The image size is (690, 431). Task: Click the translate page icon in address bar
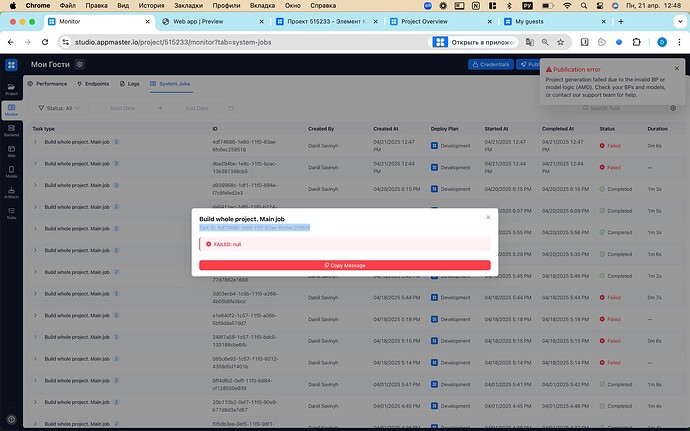pos(530,42)
